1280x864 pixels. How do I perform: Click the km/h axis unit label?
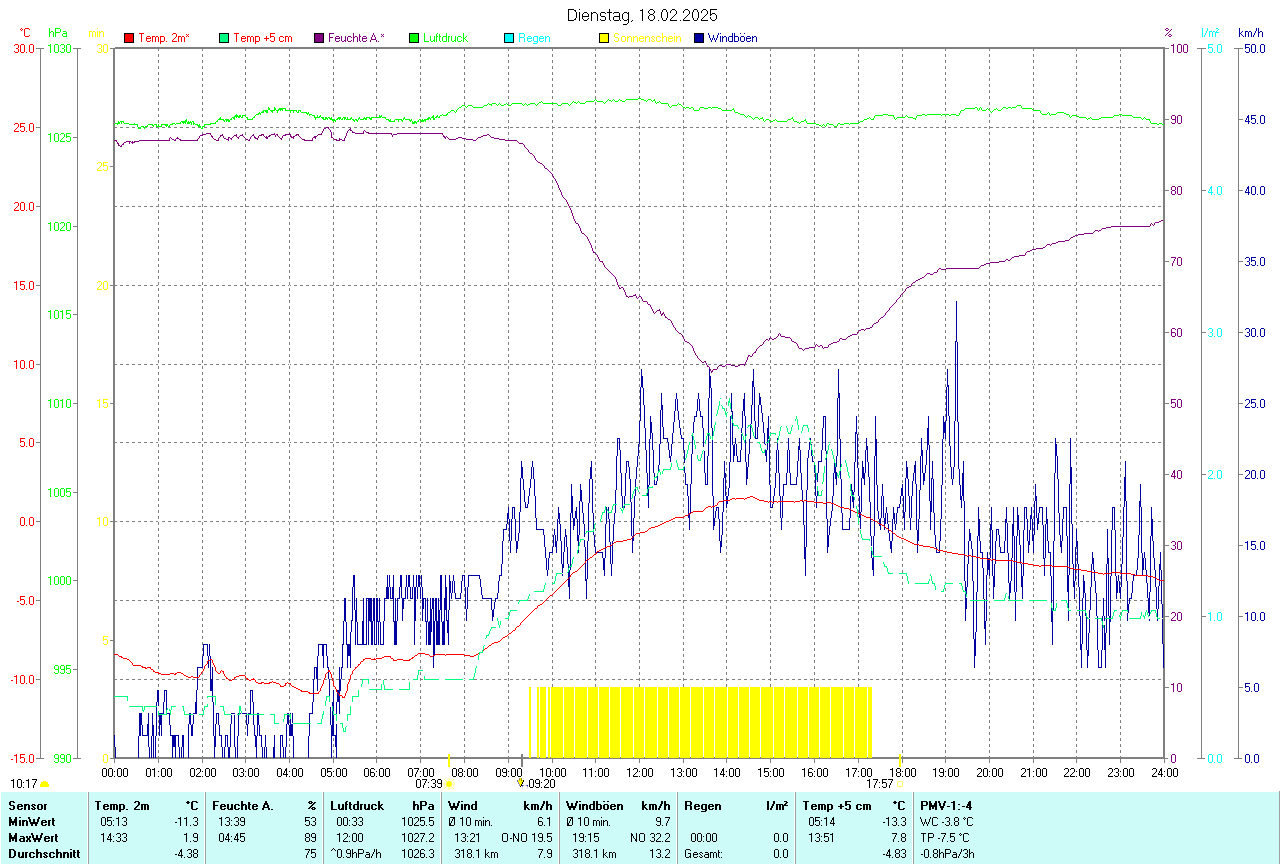[1252, 33]
